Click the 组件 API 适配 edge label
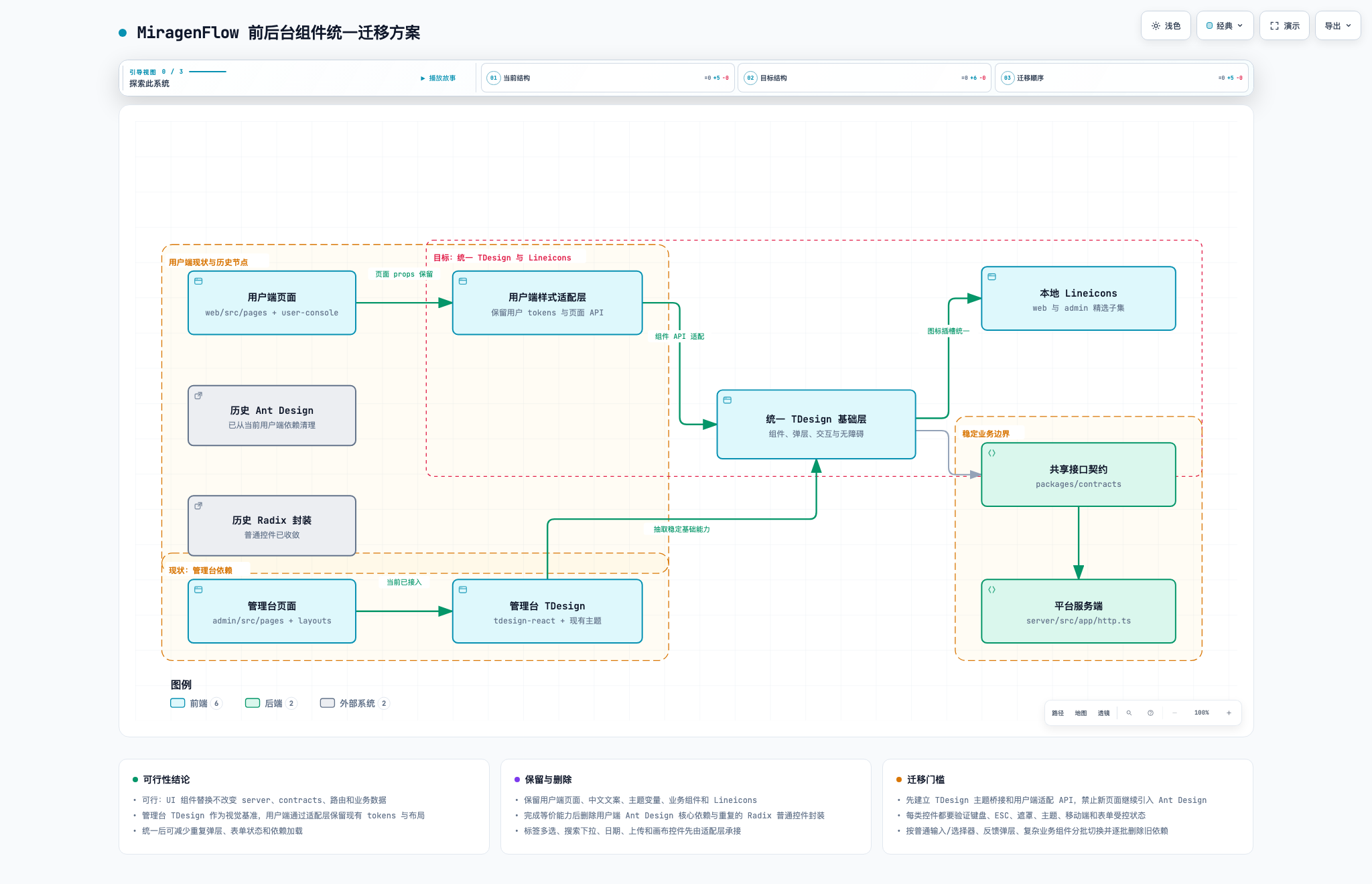This screenshot has width=1372, height=884. pyautogui.click(x=679, y=337)
